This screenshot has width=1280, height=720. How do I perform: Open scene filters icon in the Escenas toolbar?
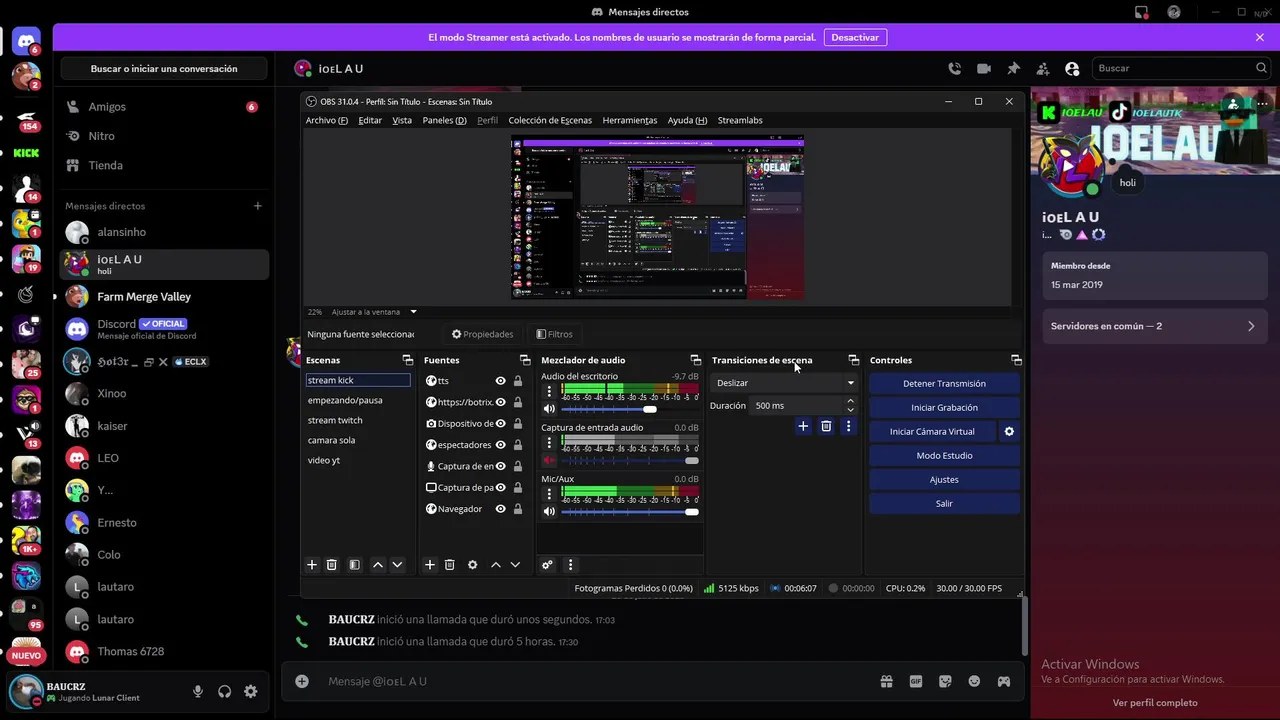(354, 565)
